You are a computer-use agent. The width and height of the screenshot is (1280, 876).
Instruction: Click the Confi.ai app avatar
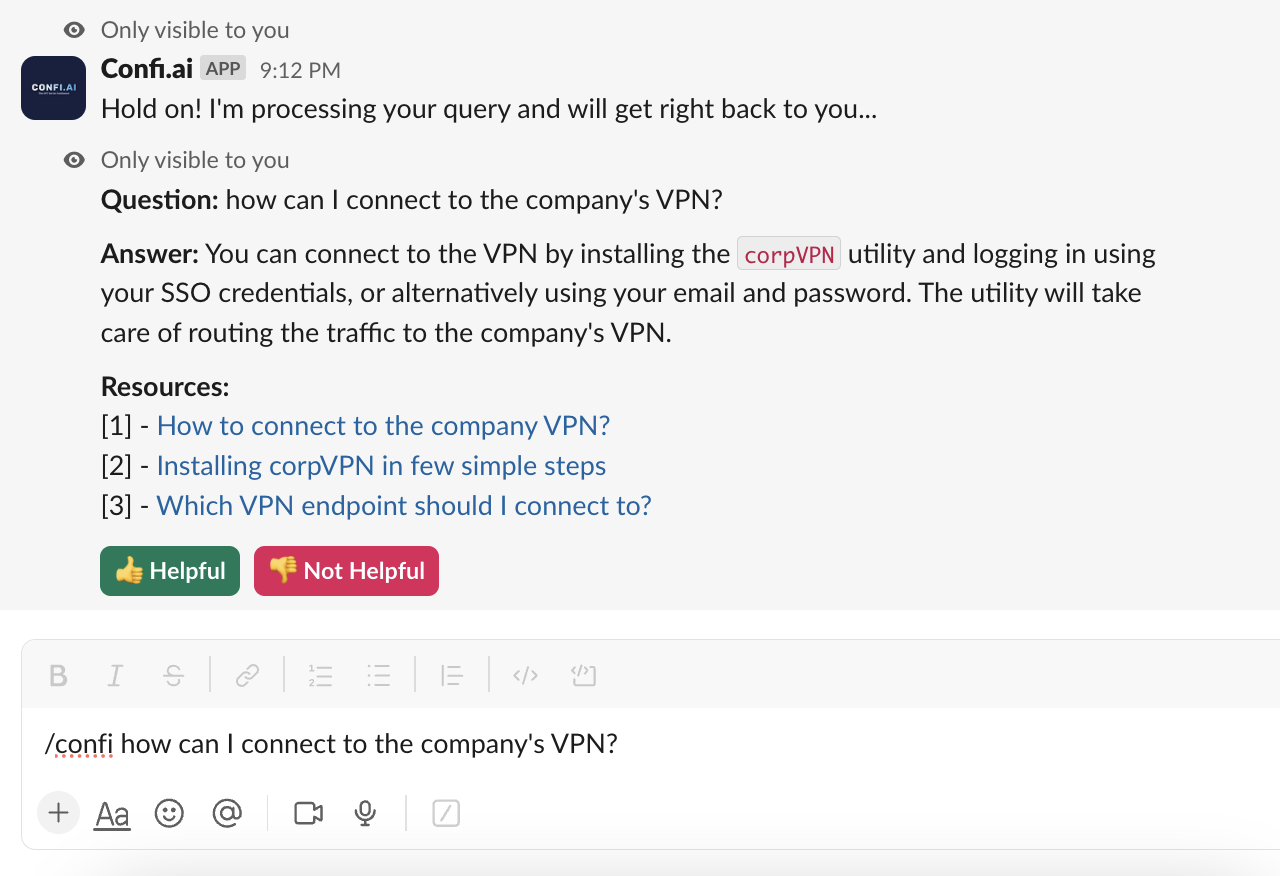pos(53,88)
